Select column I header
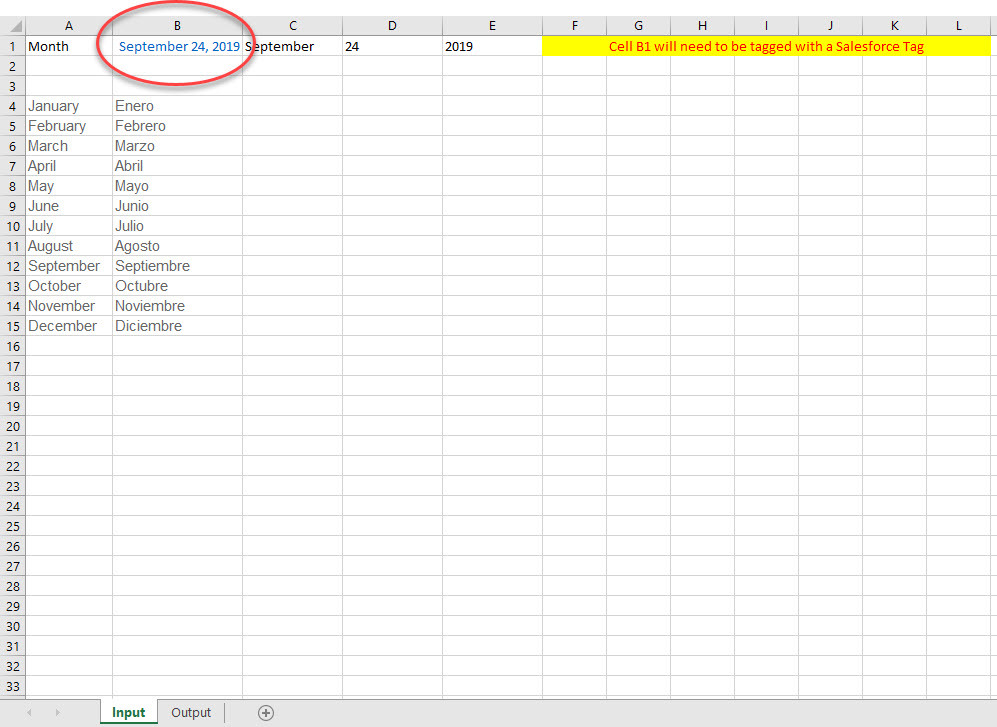997x727 pixels. point(766,26)
